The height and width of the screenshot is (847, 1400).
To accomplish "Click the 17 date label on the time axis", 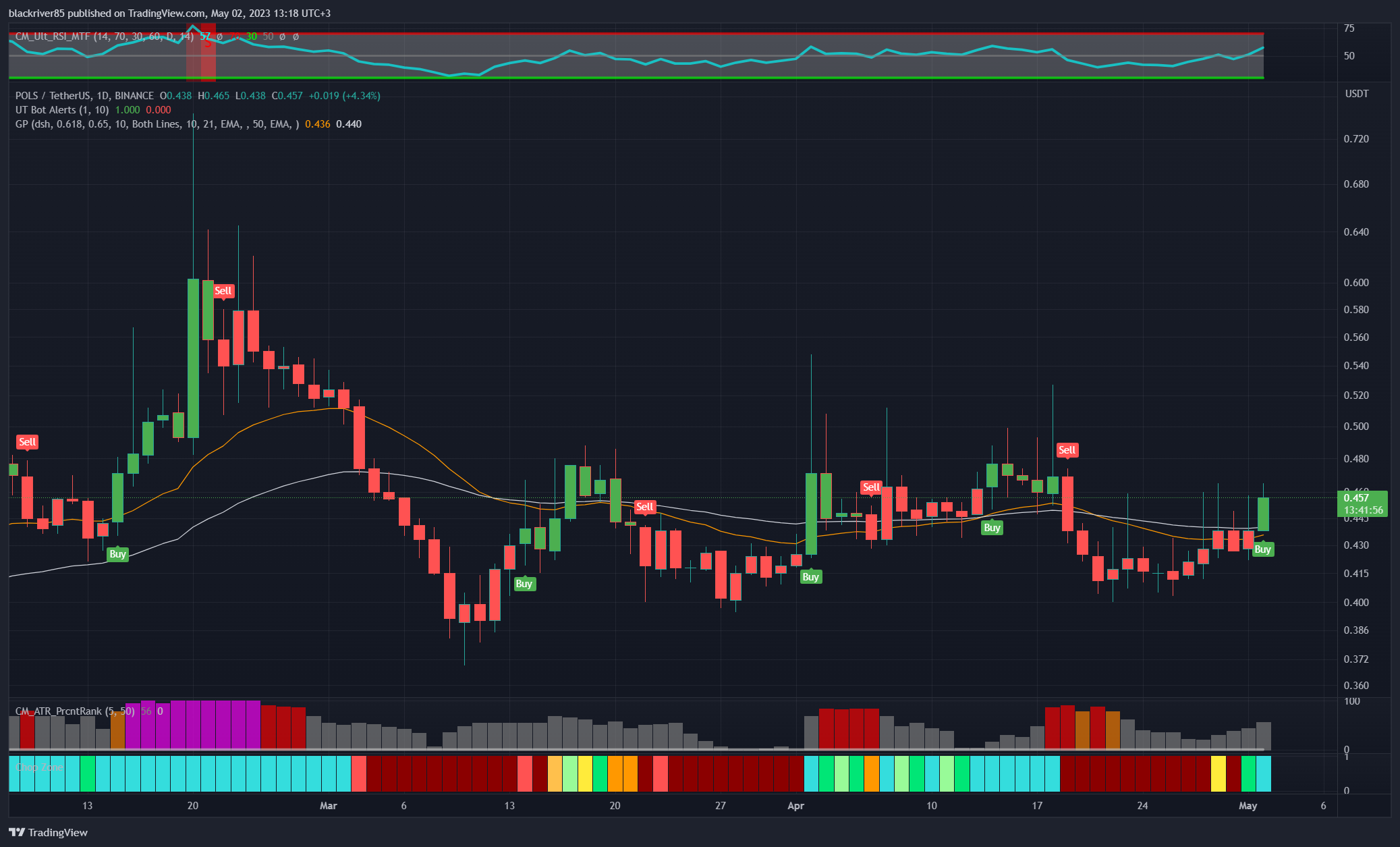I will point(1037,806).
